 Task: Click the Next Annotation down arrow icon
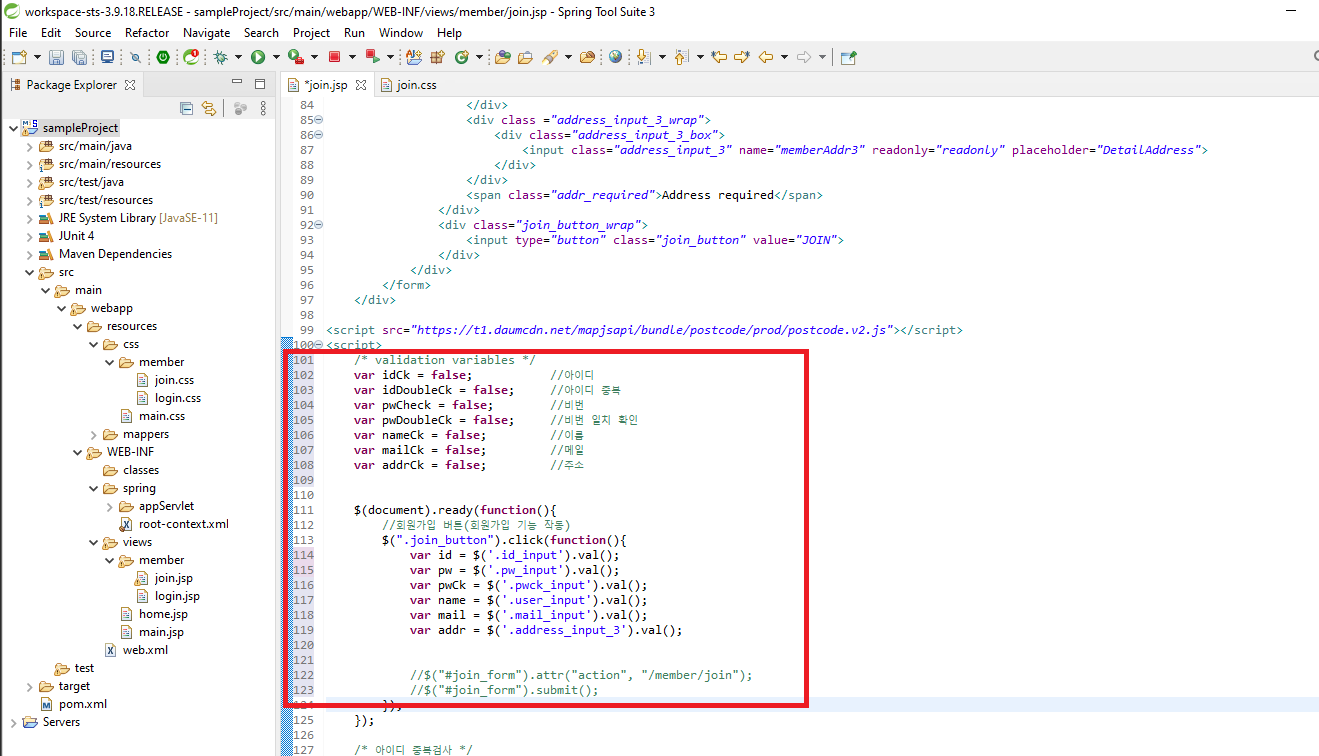(643, 57)
